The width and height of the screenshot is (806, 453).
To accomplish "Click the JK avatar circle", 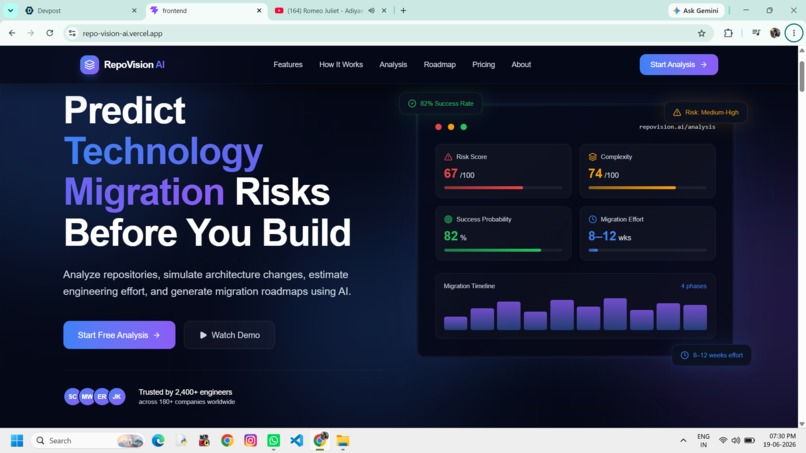I will pos(117,396).
